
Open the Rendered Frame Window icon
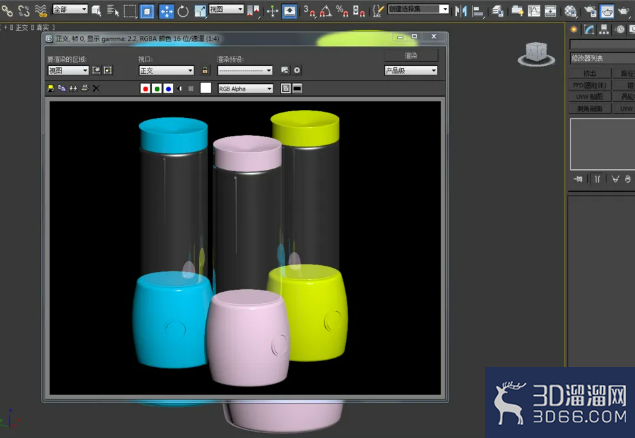point(607,11)
